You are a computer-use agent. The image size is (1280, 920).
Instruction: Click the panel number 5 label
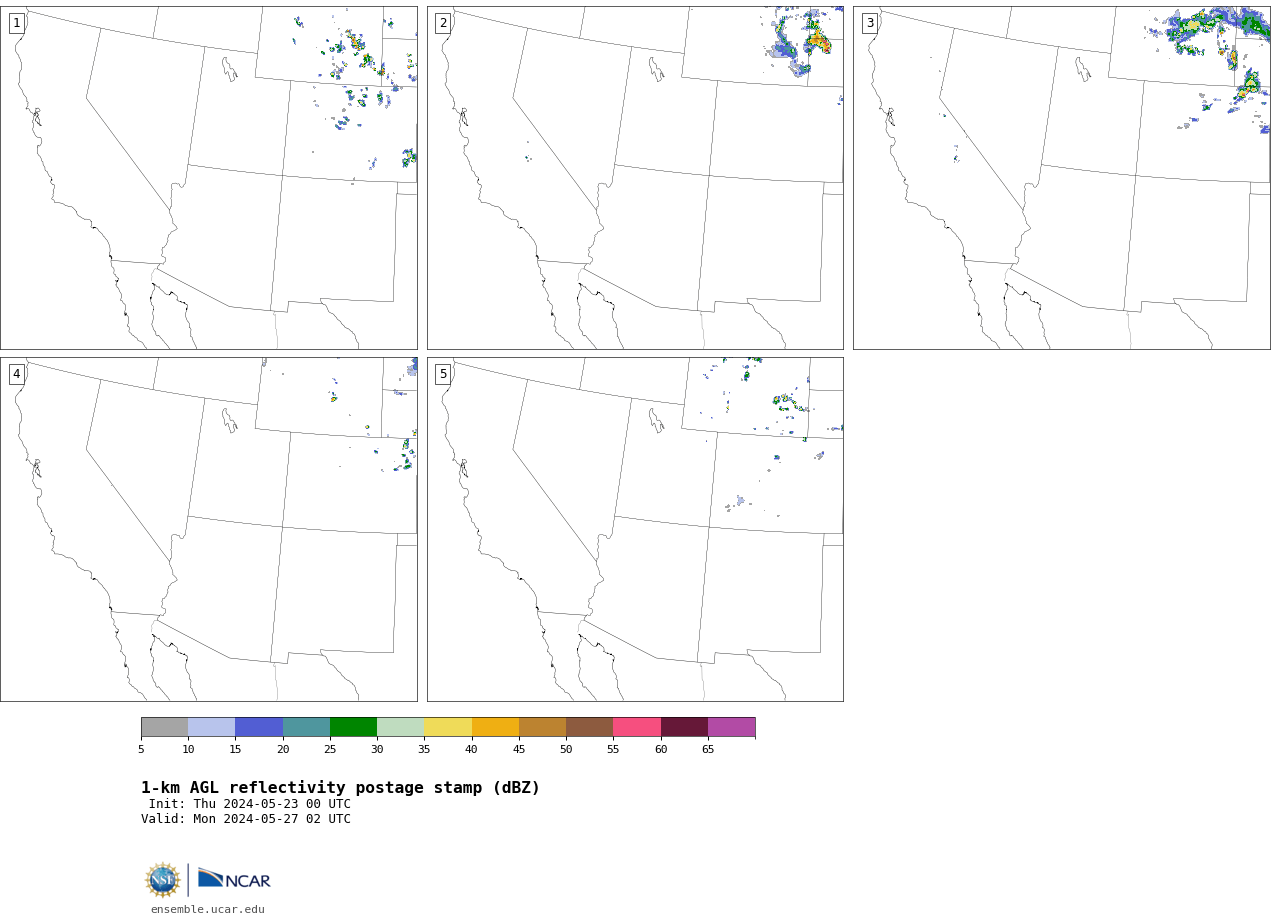443,374
